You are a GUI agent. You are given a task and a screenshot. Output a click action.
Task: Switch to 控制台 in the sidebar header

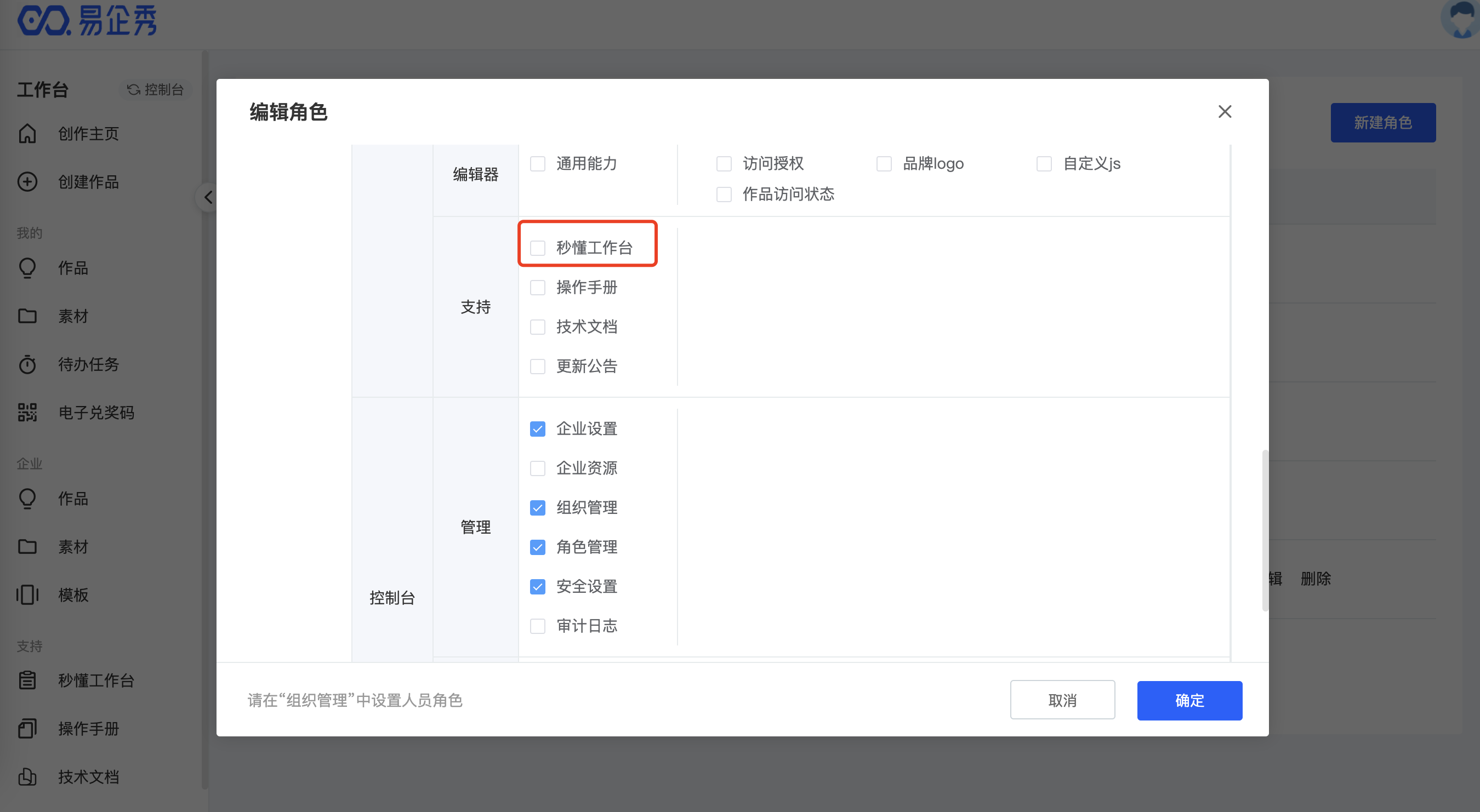tap(156, 90)
